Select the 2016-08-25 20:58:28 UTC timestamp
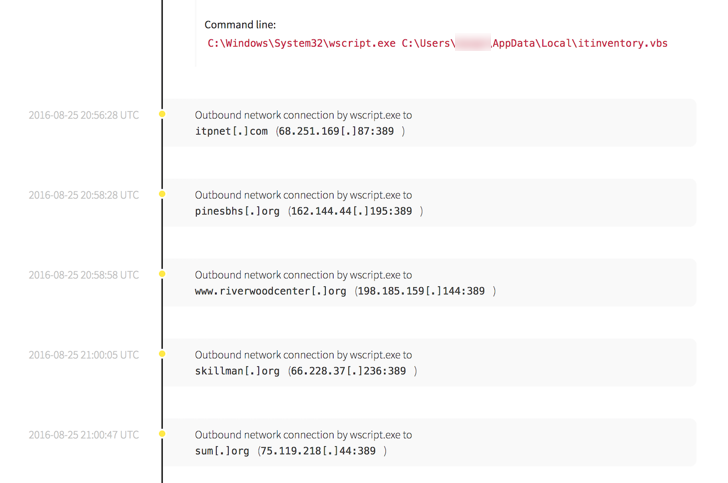Image resolution: width=728 pixels, height=483 pixels. (x=84, y=196)
